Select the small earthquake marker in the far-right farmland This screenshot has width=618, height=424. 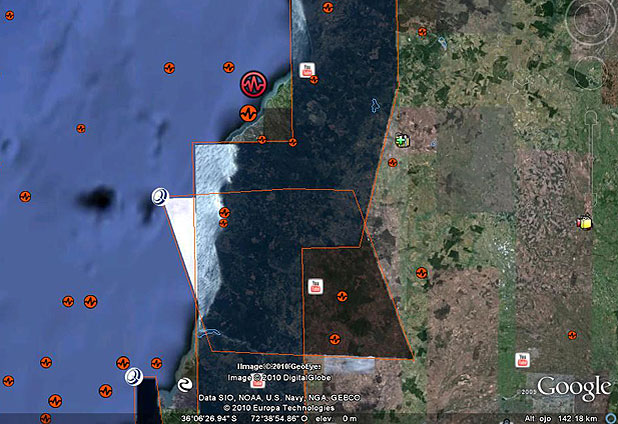(x=572, y=335)
